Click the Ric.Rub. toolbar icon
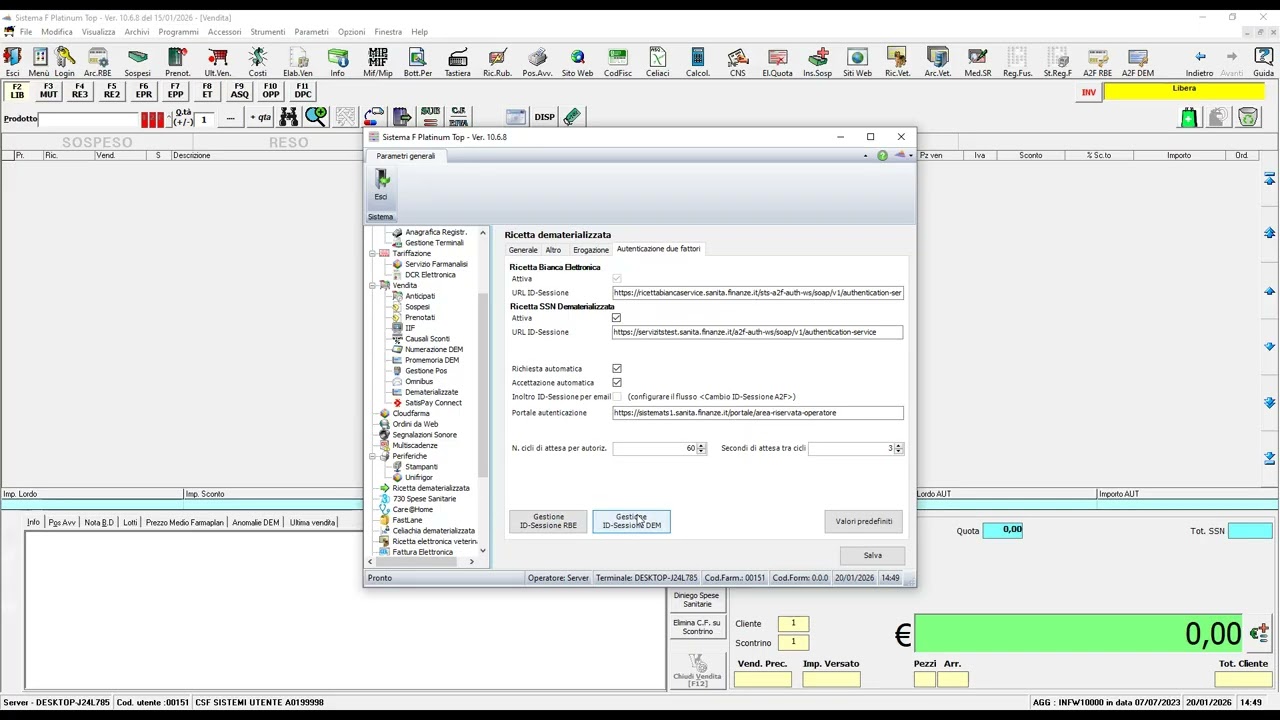 coord(497,62)
